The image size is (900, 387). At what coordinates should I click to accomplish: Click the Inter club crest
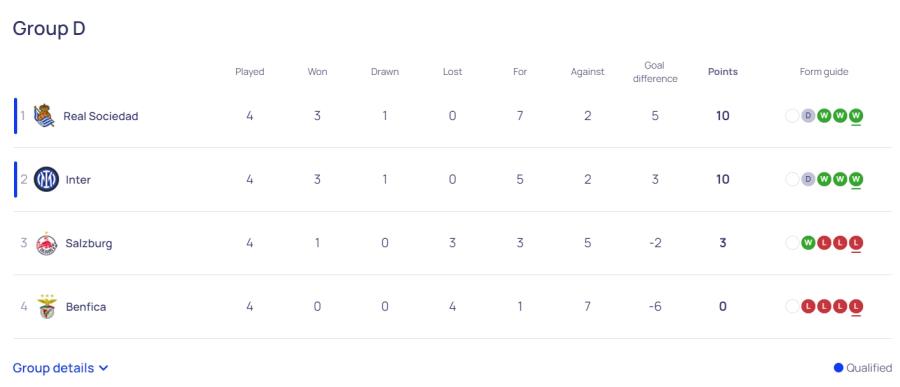(x=46, y=179)
